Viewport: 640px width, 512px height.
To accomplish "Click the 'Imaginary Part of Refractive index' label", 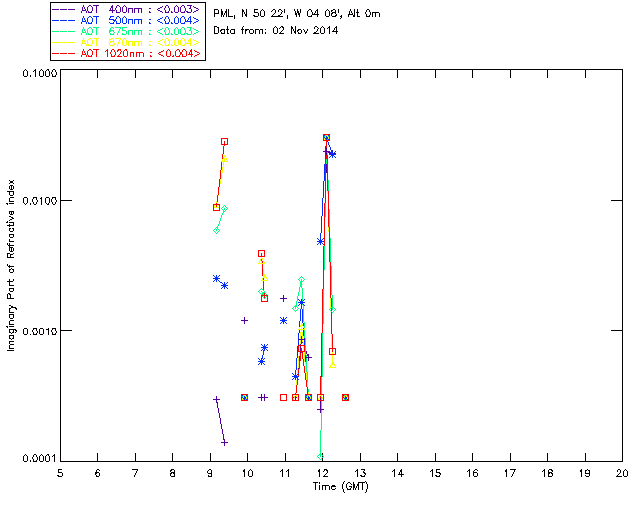I will point(11,265).
